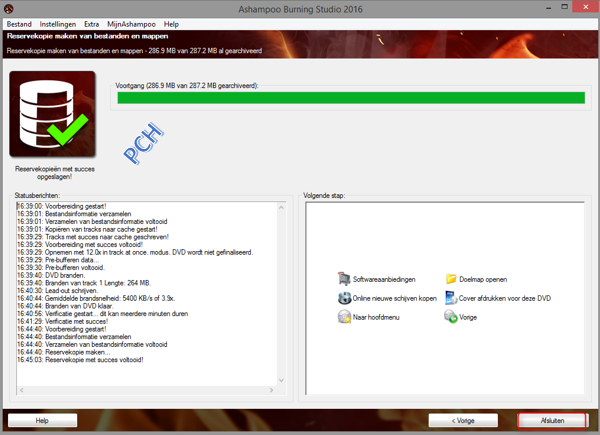
Task: Select log line 'Reservekopie met succes voltooid!'
Action: coord(80,360)
